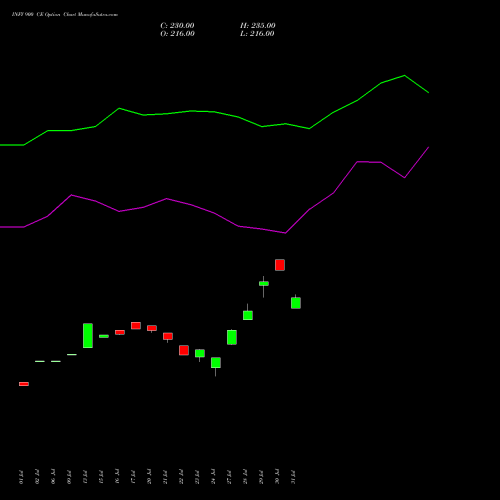Click the red candle for 22 Jul
This screenshot has height=500, width=500.
click(x=184, y=350)
